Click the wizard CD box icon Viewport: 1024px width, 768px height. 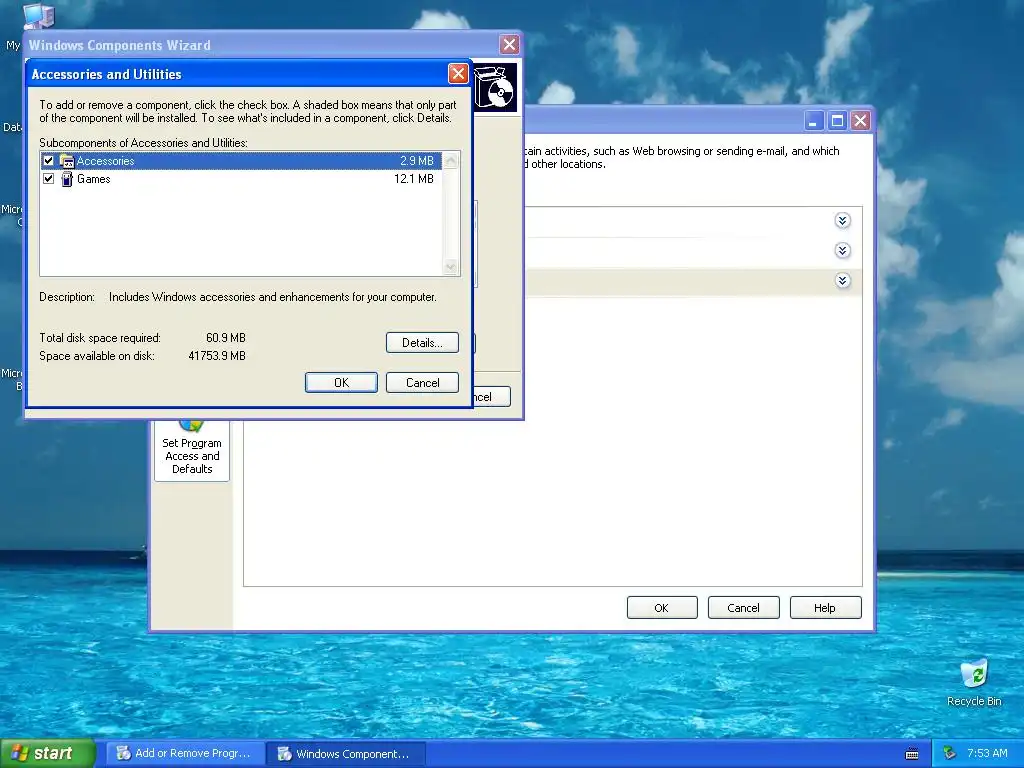(495, 88)
